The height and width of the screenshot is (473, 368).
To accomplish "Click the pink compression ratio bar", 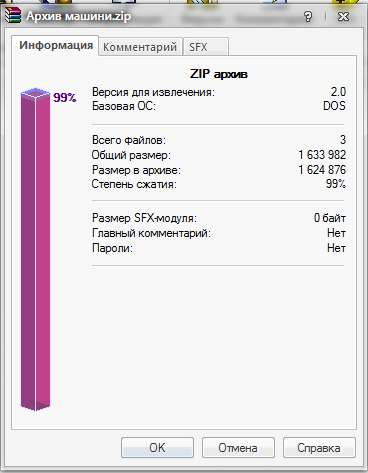I will coord(35,249).
